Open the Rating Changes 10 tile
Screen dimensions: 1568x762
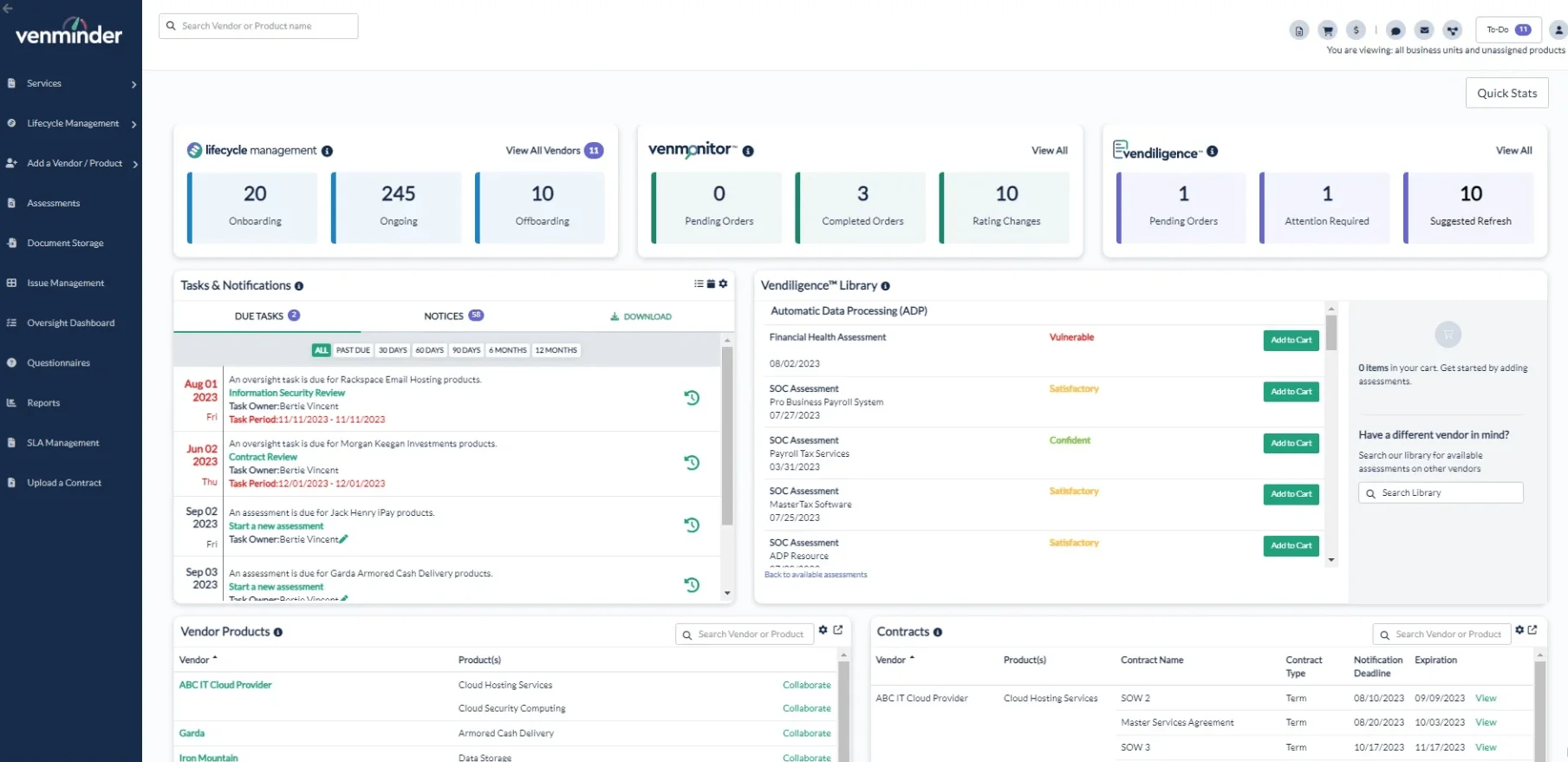(1006, 207)
